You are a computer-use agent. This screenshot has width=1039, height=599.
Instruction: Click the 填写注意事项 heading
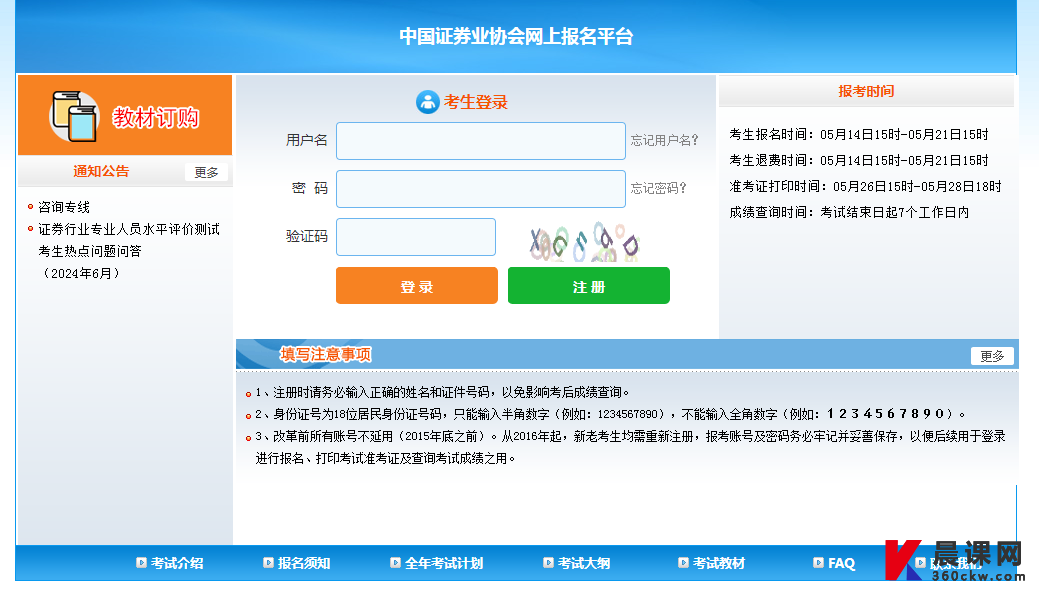tap(325, 354)
